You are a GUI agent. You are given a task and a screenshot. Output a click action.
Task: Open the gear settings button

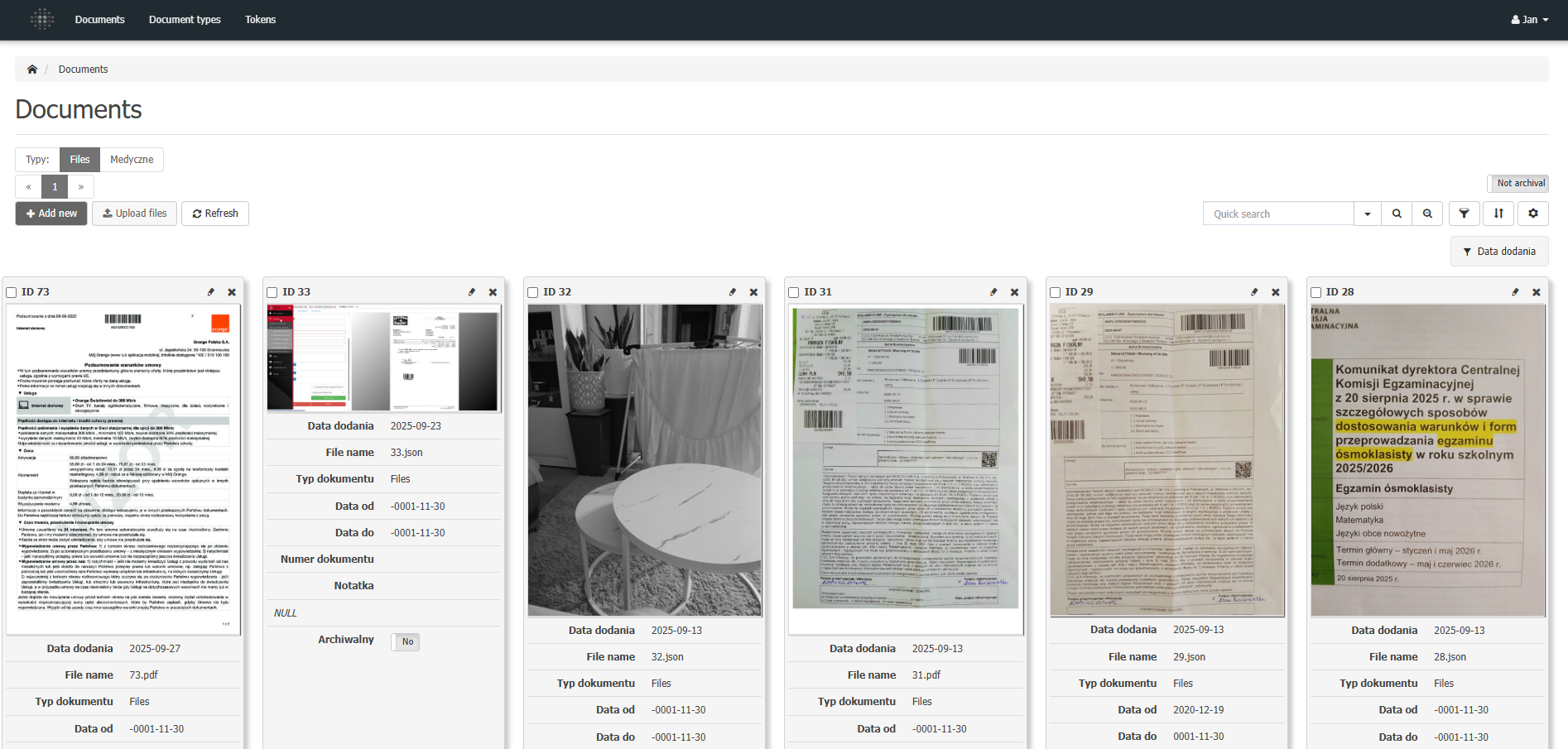click(1532, 214)
